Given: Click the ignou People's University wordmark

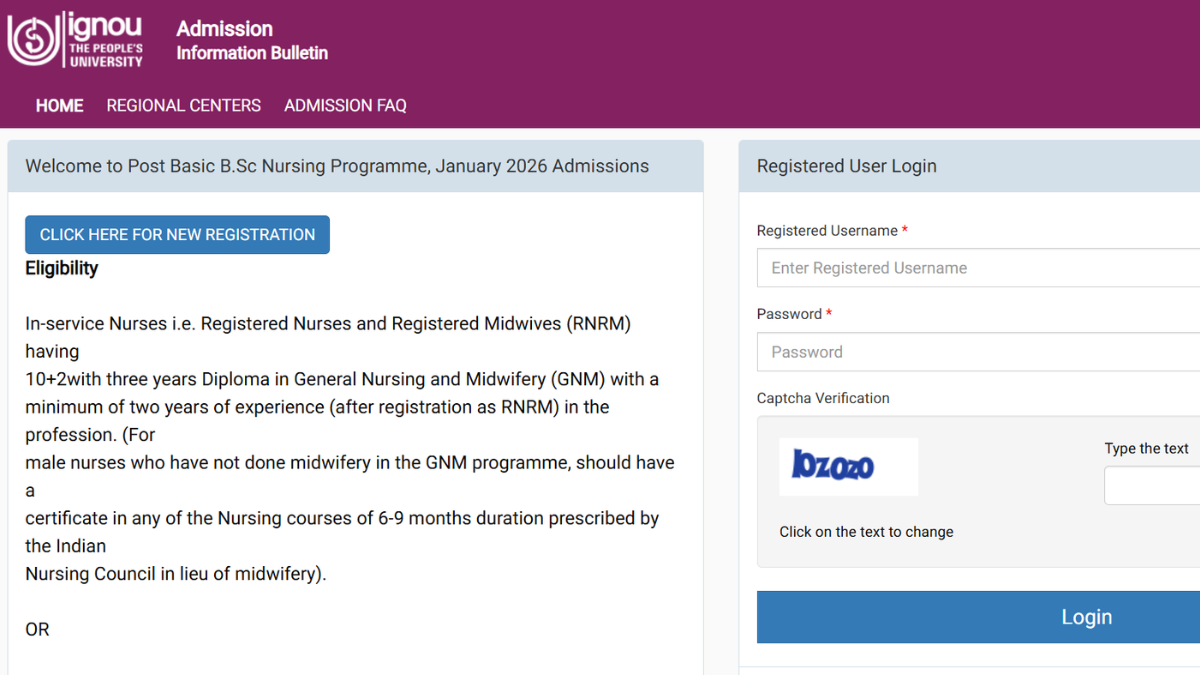Looking at the screenshot, I should [x=105, y=40].
